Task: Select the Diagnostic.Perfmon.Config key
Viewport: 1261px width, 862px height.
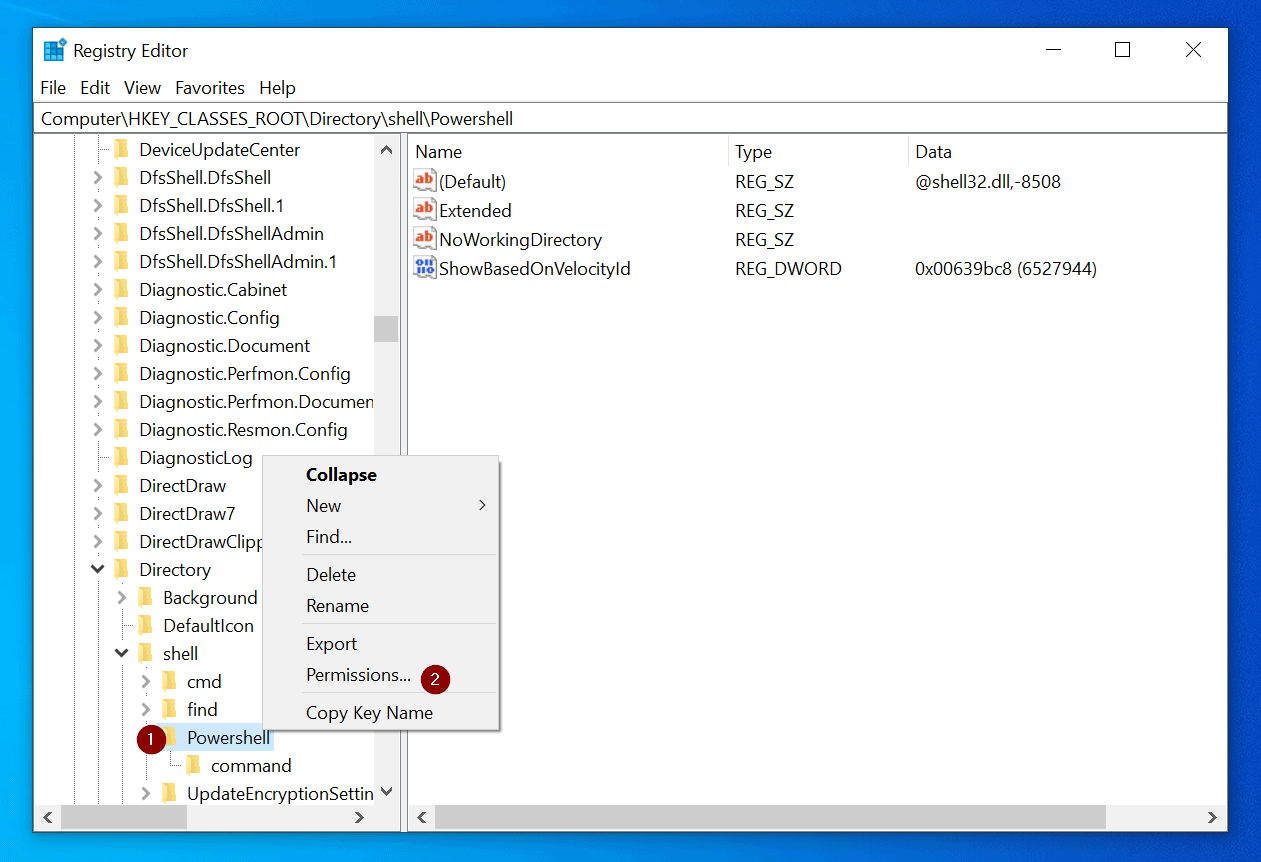Action: pos(245,373)
